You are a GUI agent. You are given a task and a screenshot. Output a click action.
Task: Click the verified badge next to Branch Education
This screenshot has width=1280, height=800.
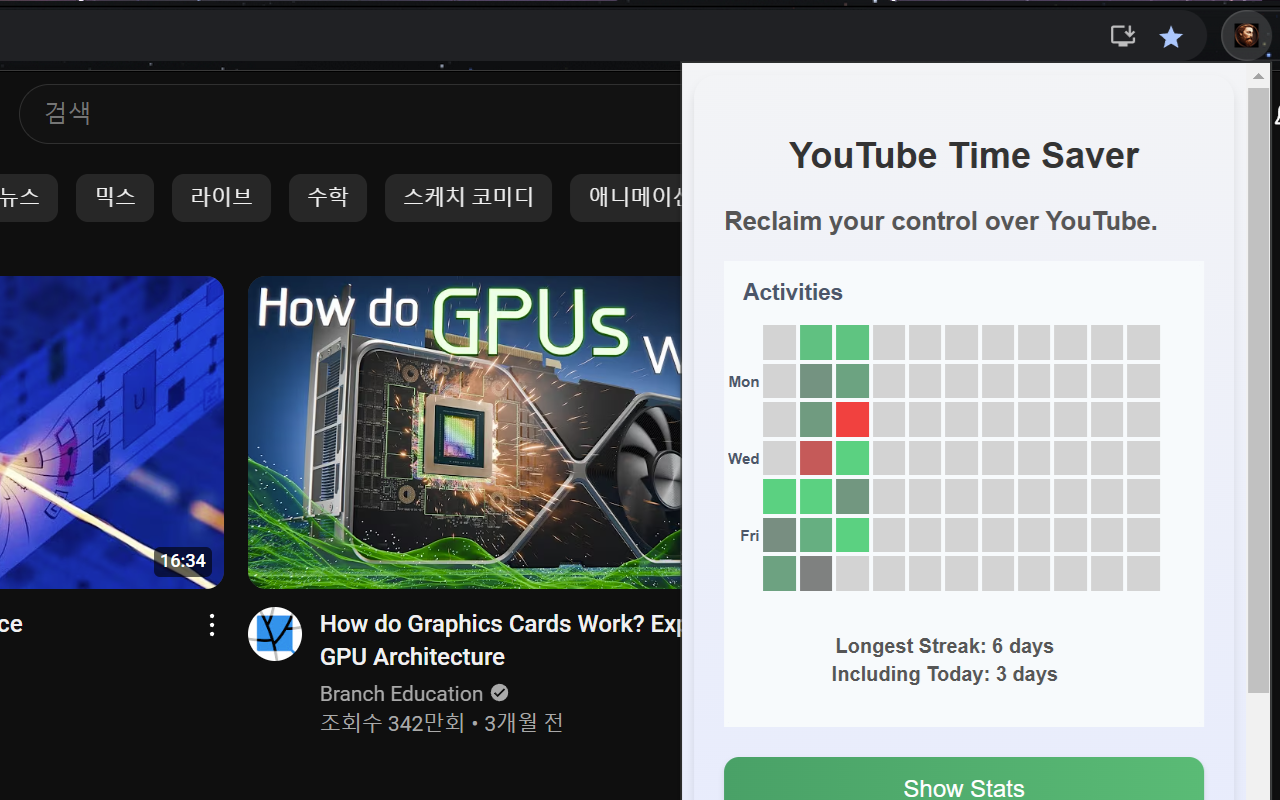(499, 693)
